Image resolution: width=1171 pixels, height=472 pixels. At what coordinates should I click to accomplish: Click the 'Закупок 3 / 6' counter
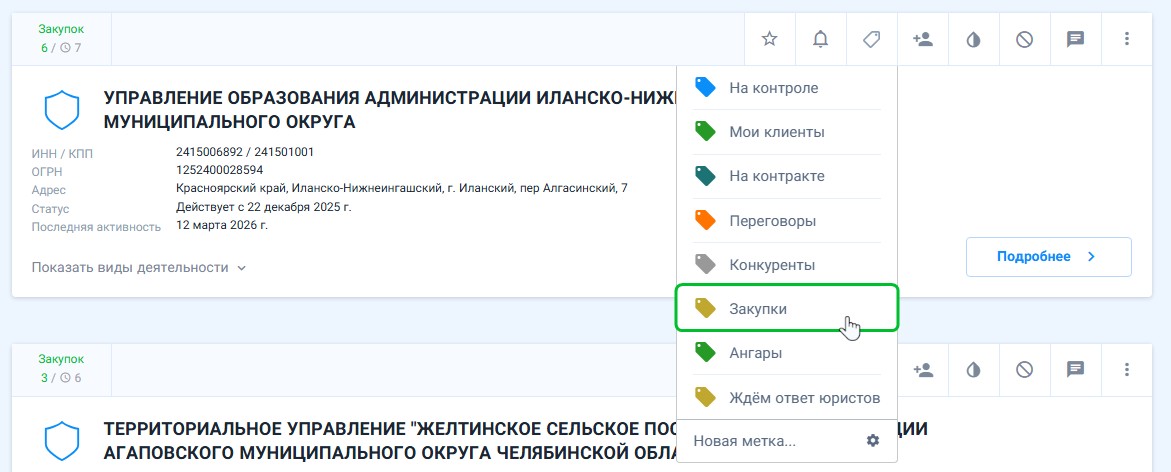pos(61,368)
